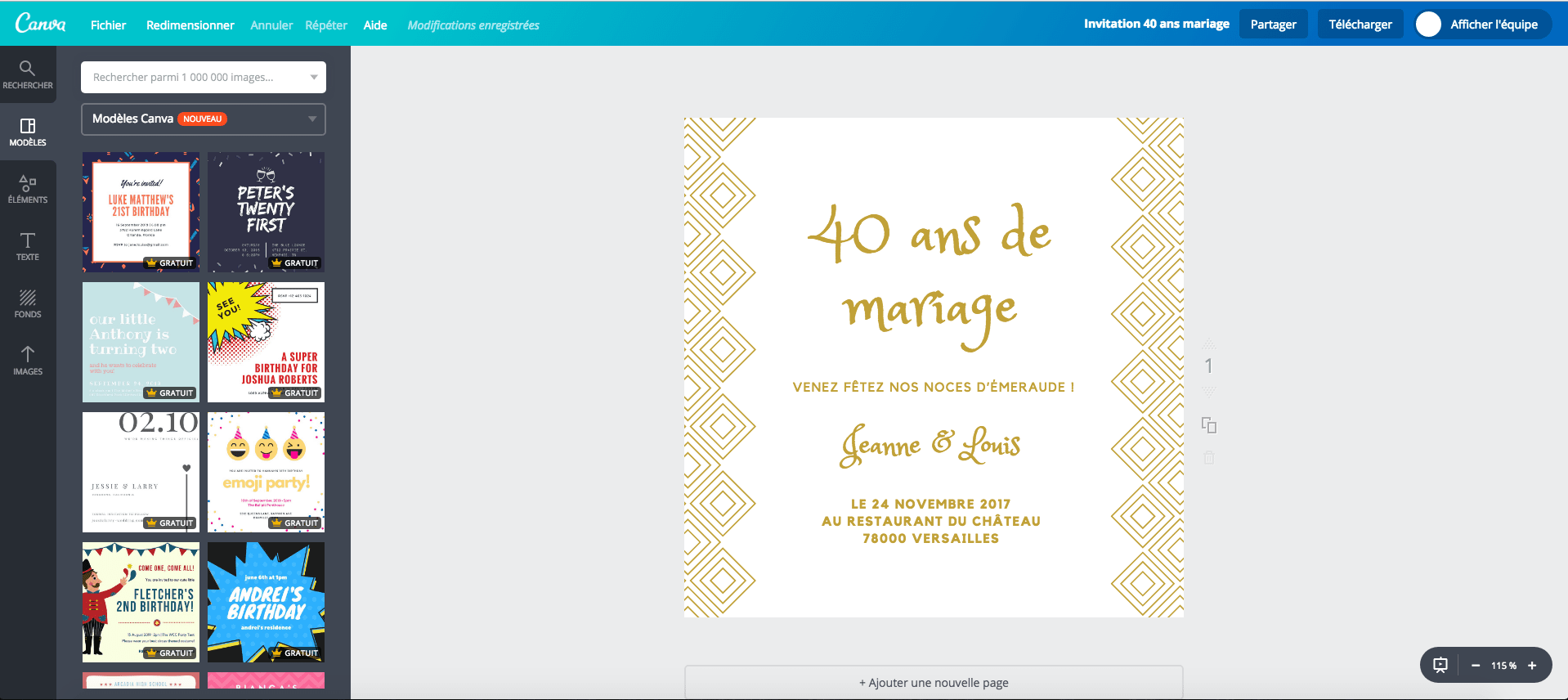Click the Partager button
The width and height of the screenshot is (1568, 700).
click(x=1273, y=25)
